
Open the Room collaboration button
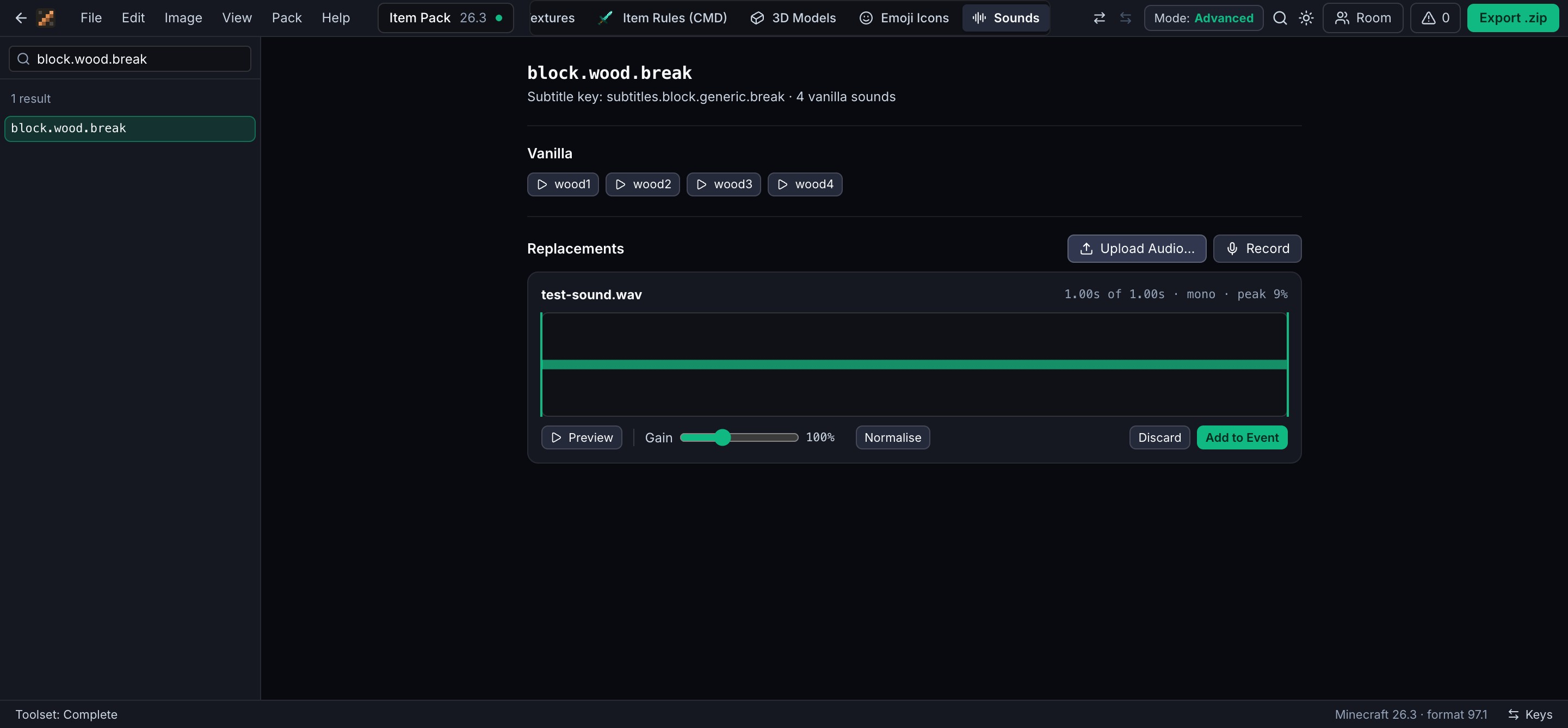coord(1363,18)
